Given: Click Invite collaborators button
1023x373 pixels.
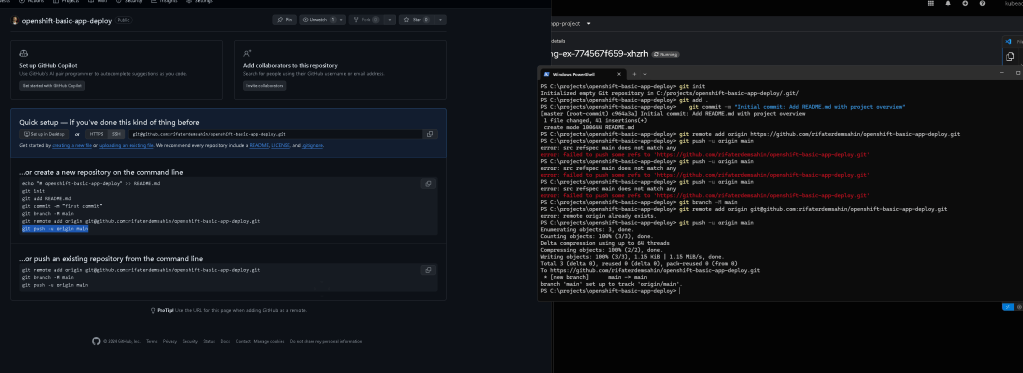Looking at the screenshot, I should click(x=264, y=85).
